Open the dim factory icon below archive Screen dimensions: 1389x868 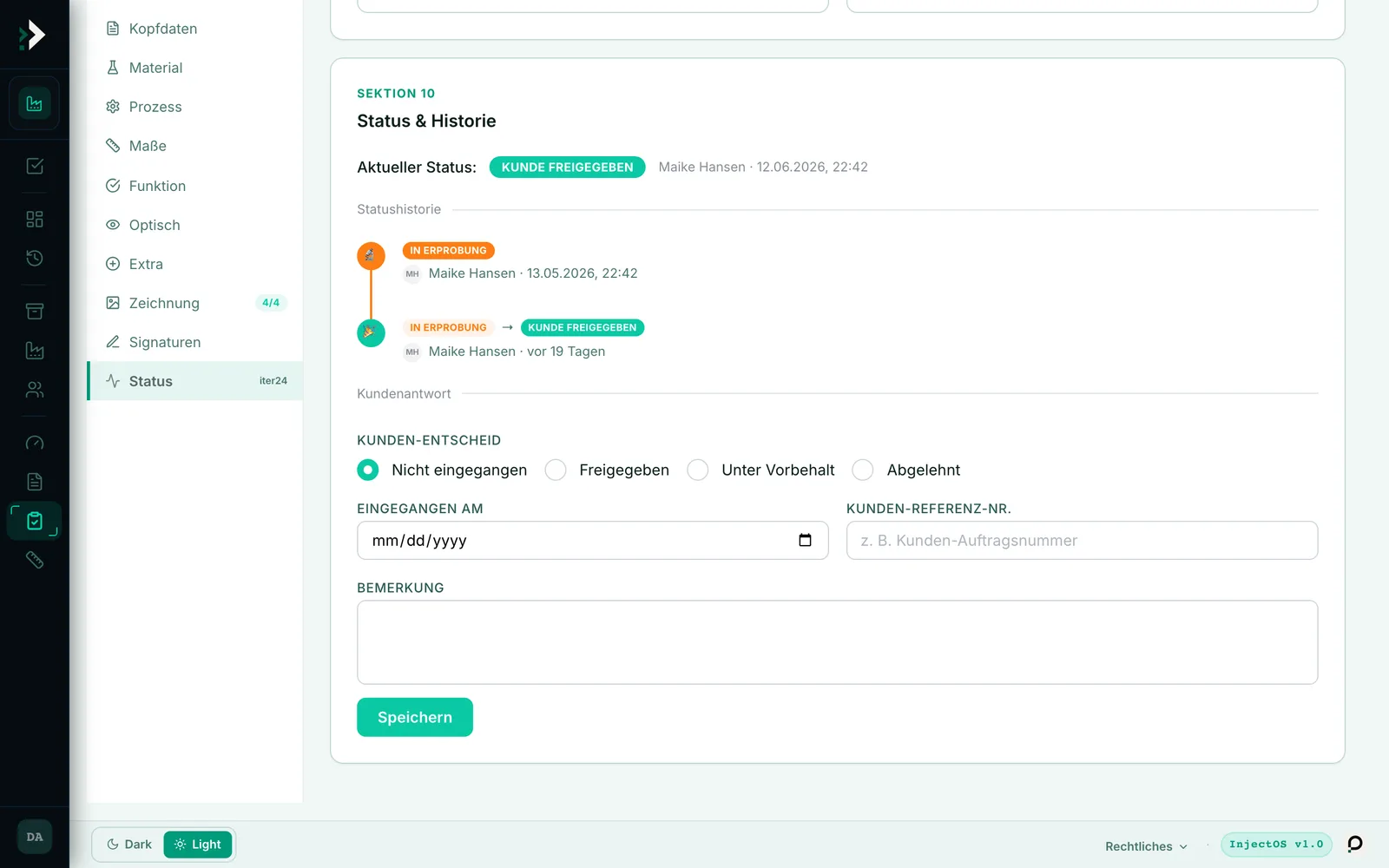35,351
